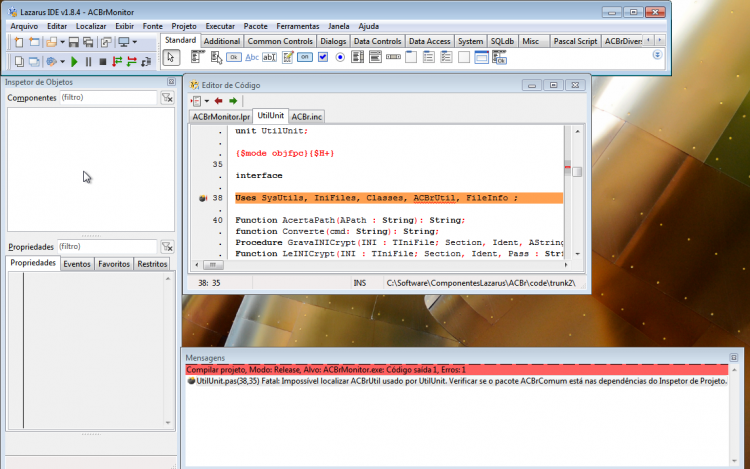
Task: Click the Step Into debug icon
Action: coord(117,61)
